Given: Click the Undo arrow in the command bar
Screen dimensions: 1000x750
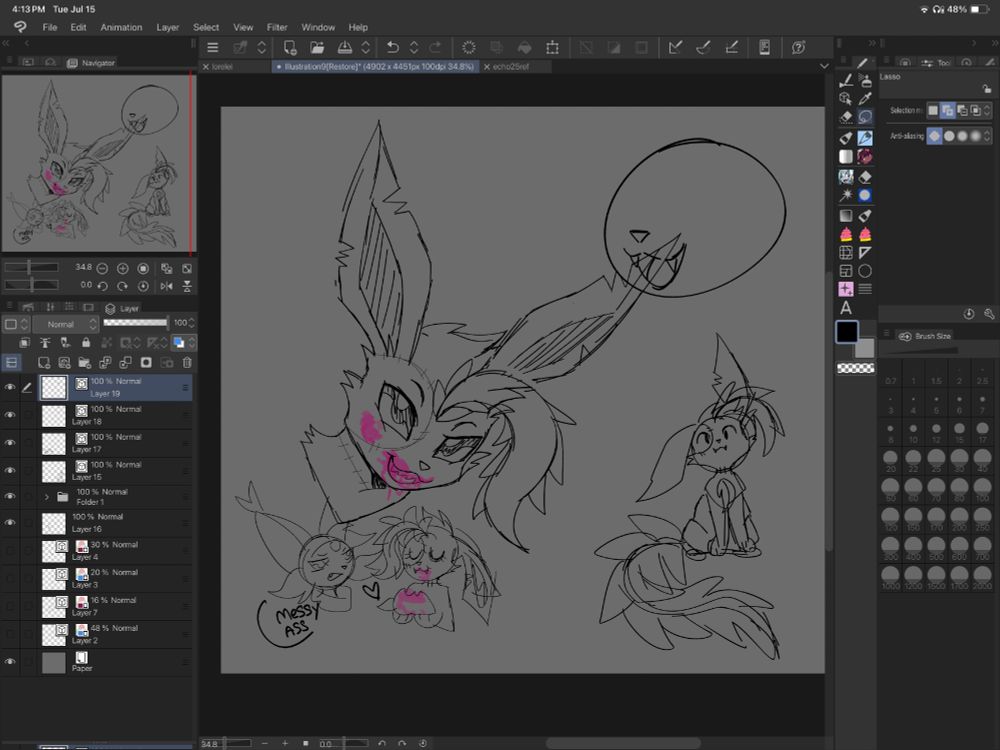Looking at the screenshot, I should point(393,48).
